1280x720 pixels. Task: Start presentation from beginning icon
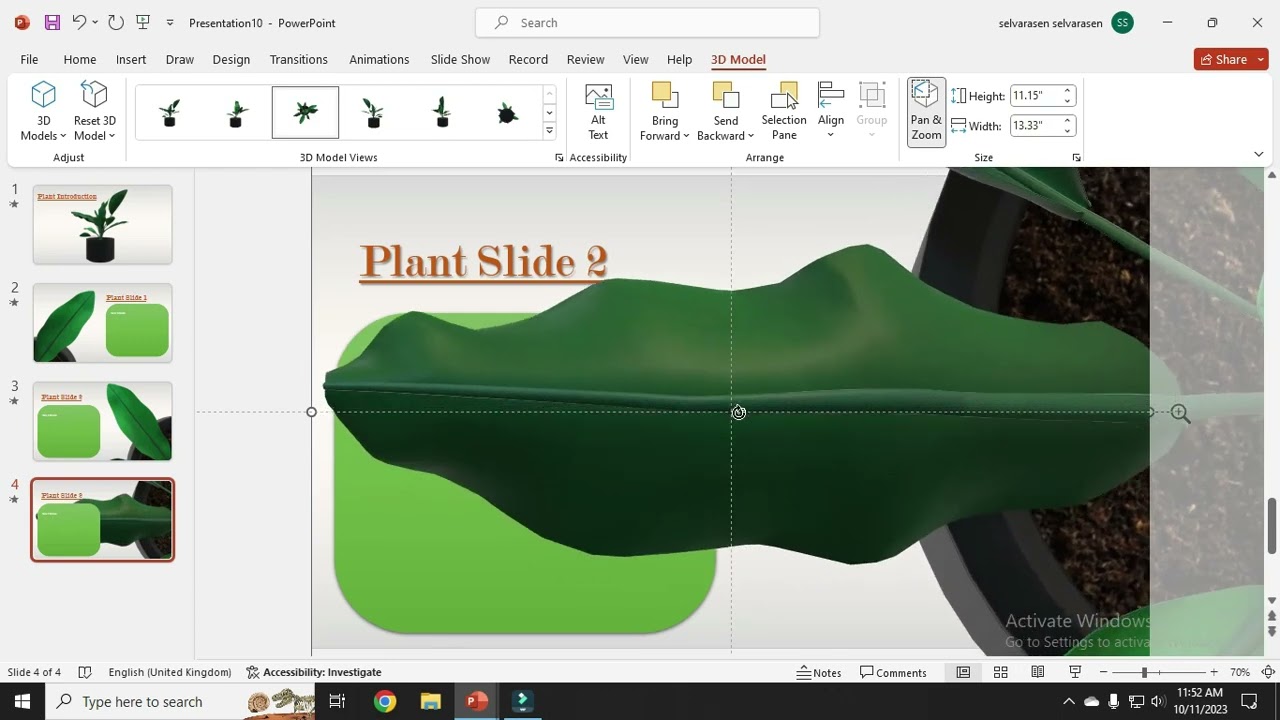click(x=143, y=22)
